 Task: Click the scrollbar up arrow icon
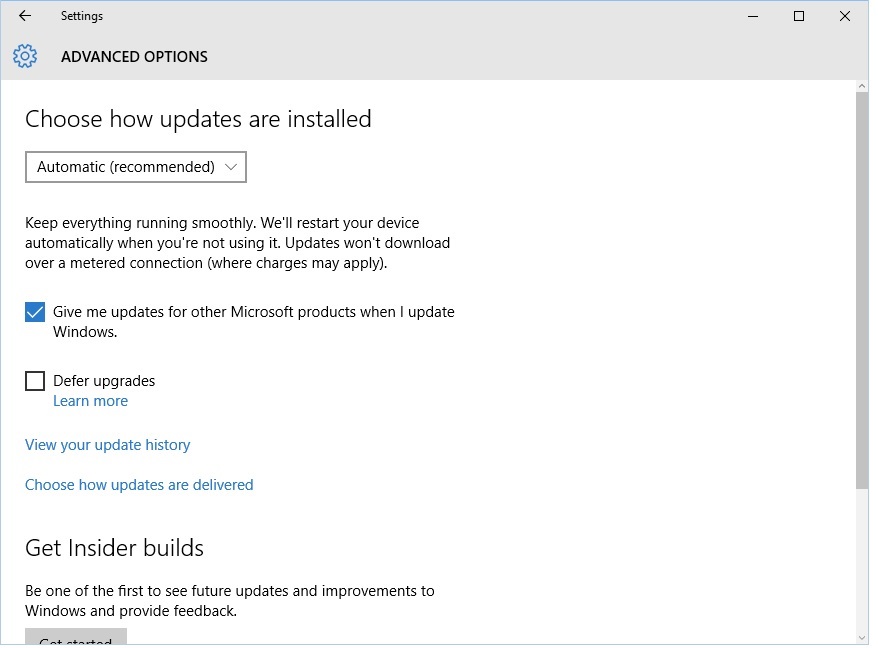861,88
